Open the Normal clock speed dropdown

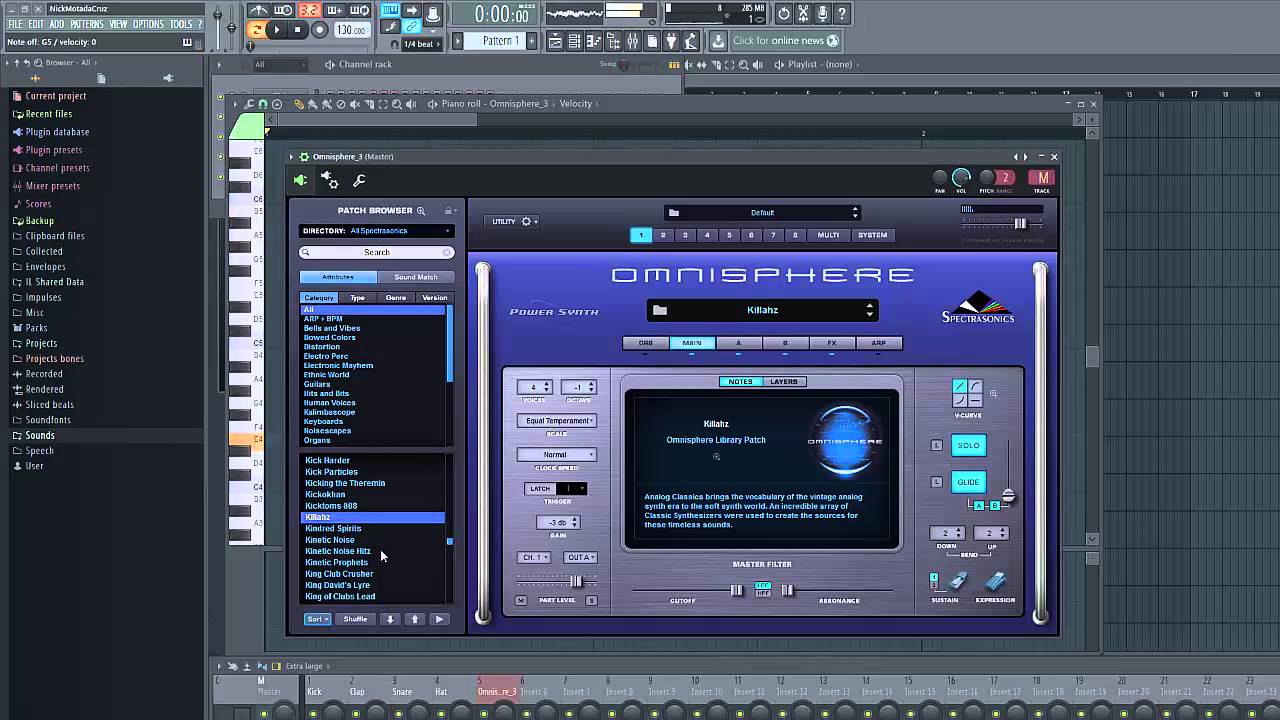click(x=556, y=455)
